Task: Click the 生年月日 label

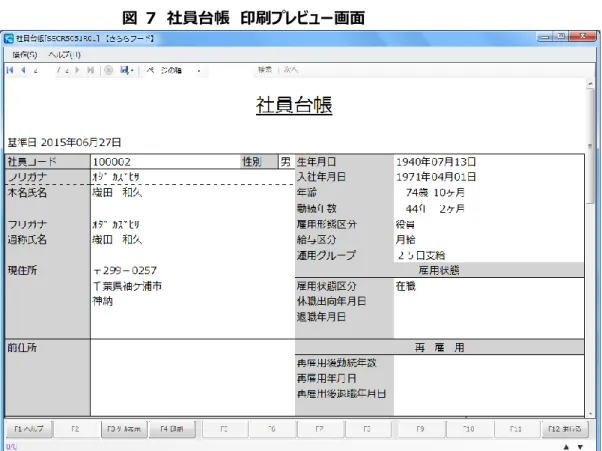Action: (316, 162)
